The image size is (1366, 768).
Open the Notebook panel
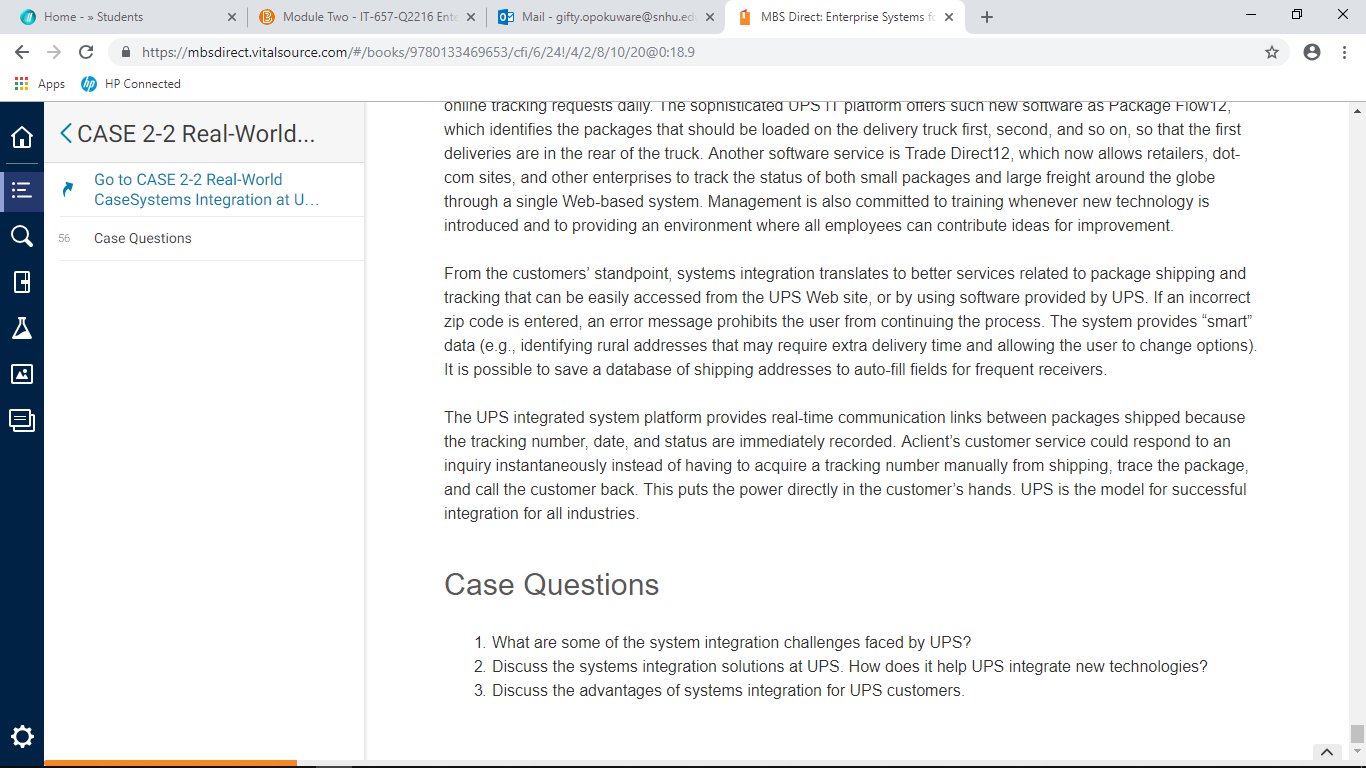[x=22, y=283]
